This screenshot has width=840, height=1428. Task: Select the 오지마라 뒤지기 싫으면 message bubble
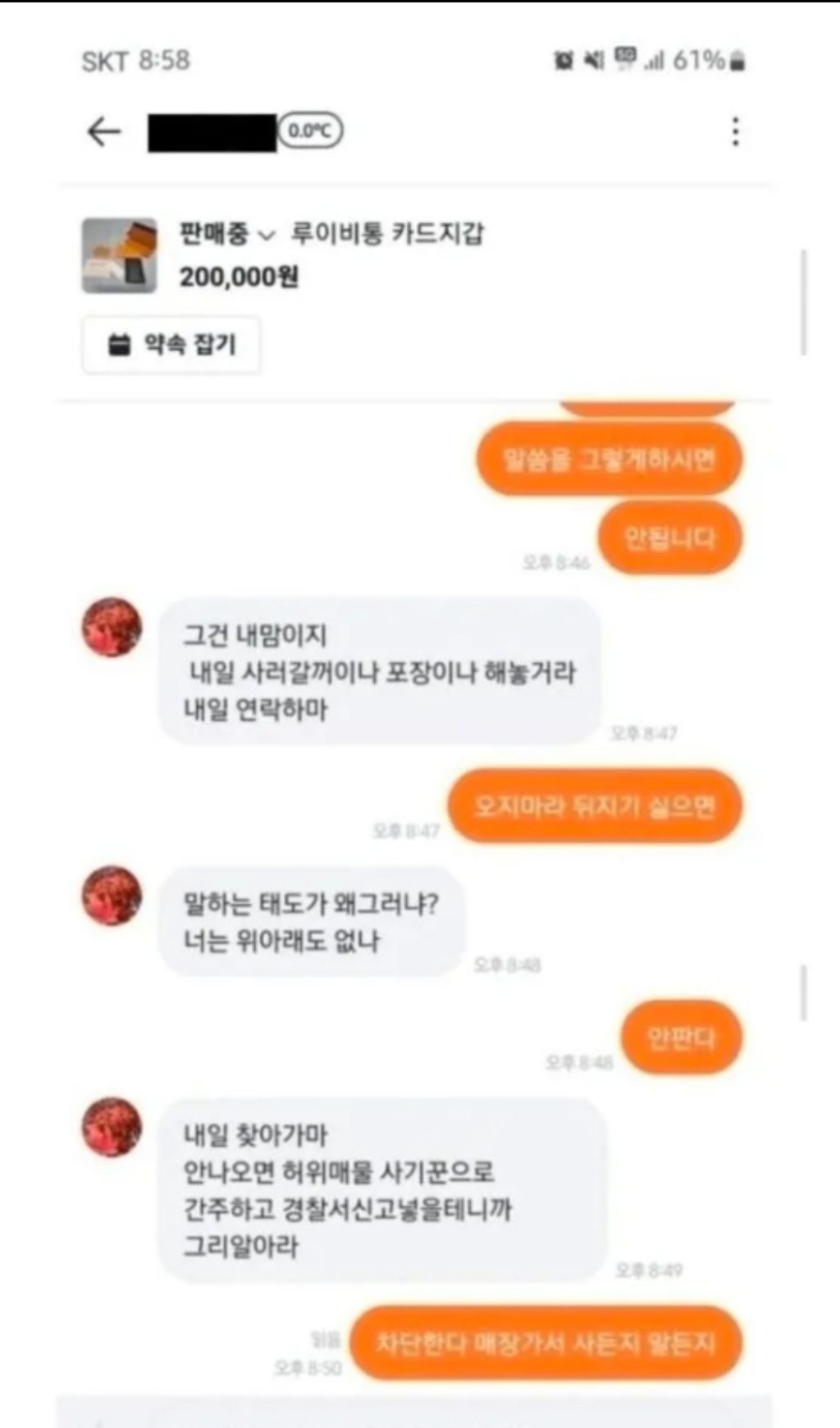(x=595, y=806)
